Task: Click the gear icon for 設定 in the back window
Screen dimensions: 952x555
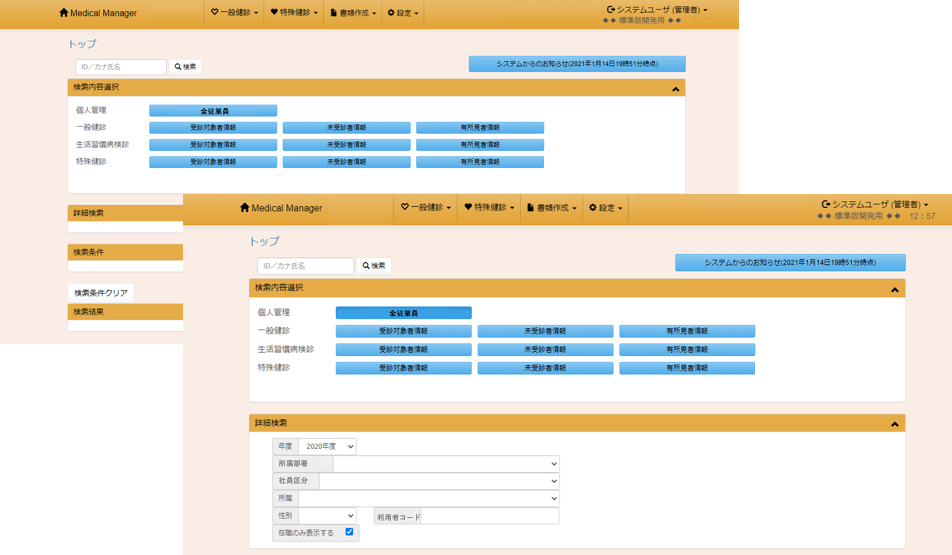Action: [391, 13]
